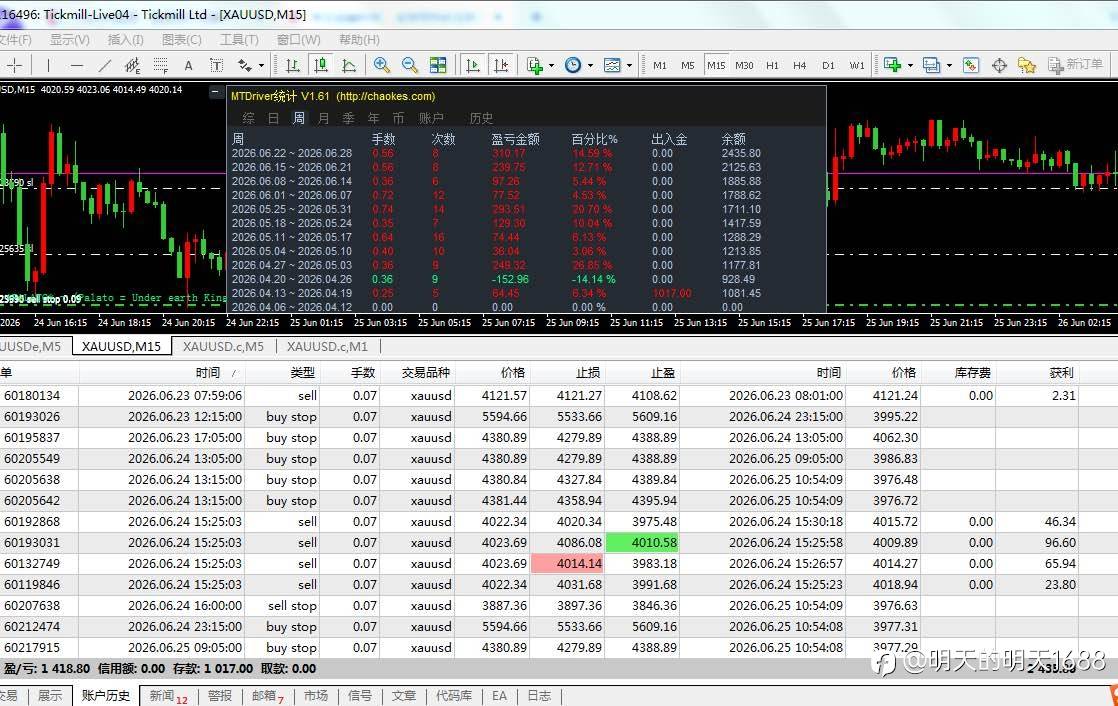Open the indicators list icon
1118x706 pixels.
pyautogui.click(x=535, y=66)
